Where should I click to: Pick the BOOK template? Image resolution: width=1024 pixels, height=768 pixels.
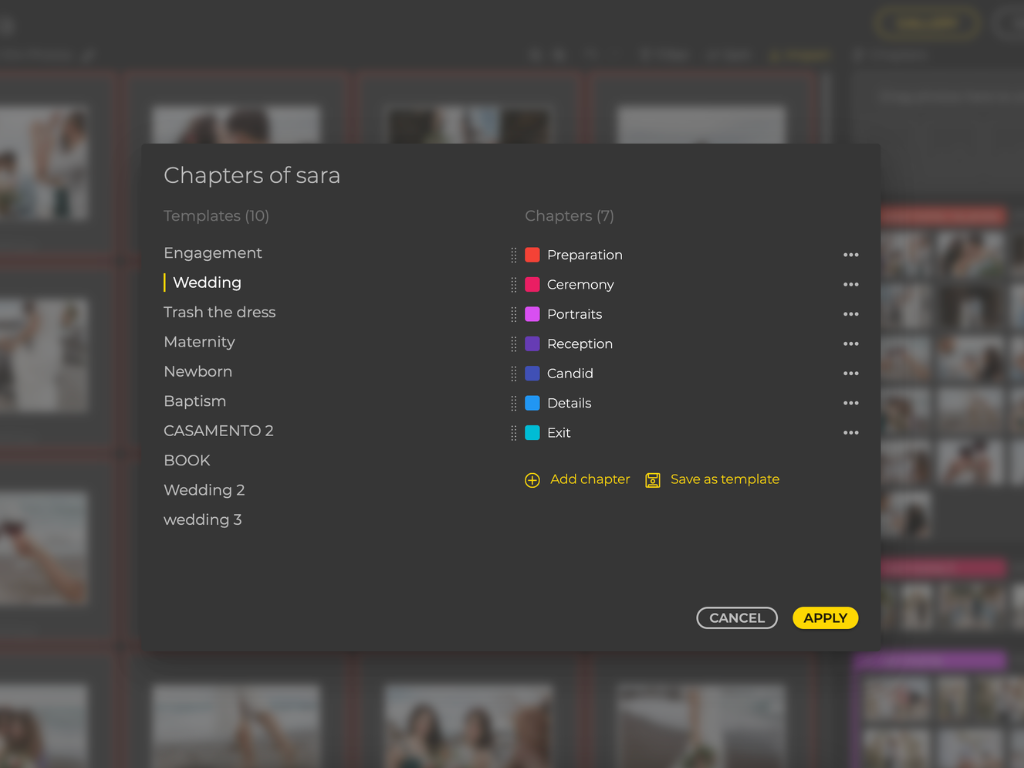coord(187,460)
